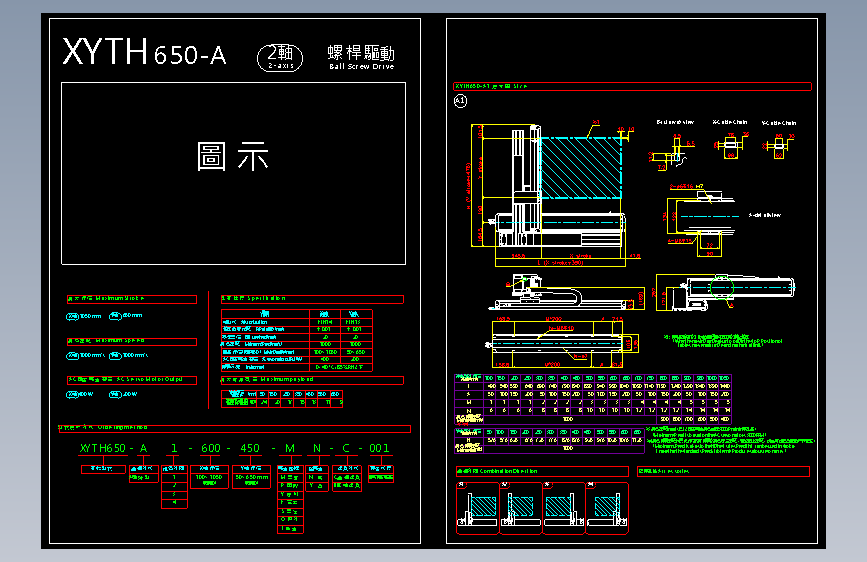Viewport: 867px width, 562px height.
Task: Select the oval 2軸 2-axis badge
Action: (280, 58)
